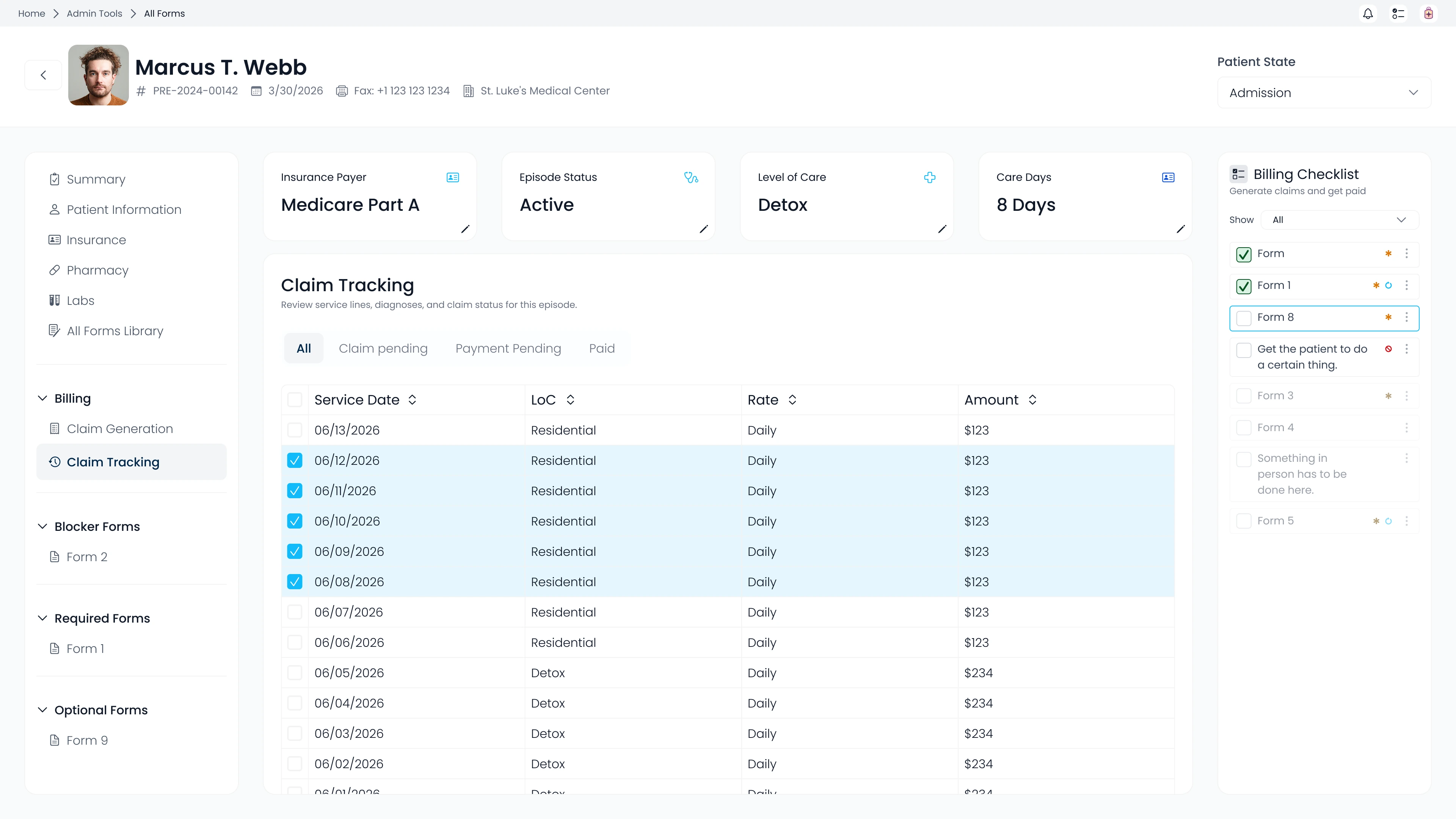Click the medical profile icon top right
The width and height of the screenshot is (1456, 819).
click(1428, 14)
